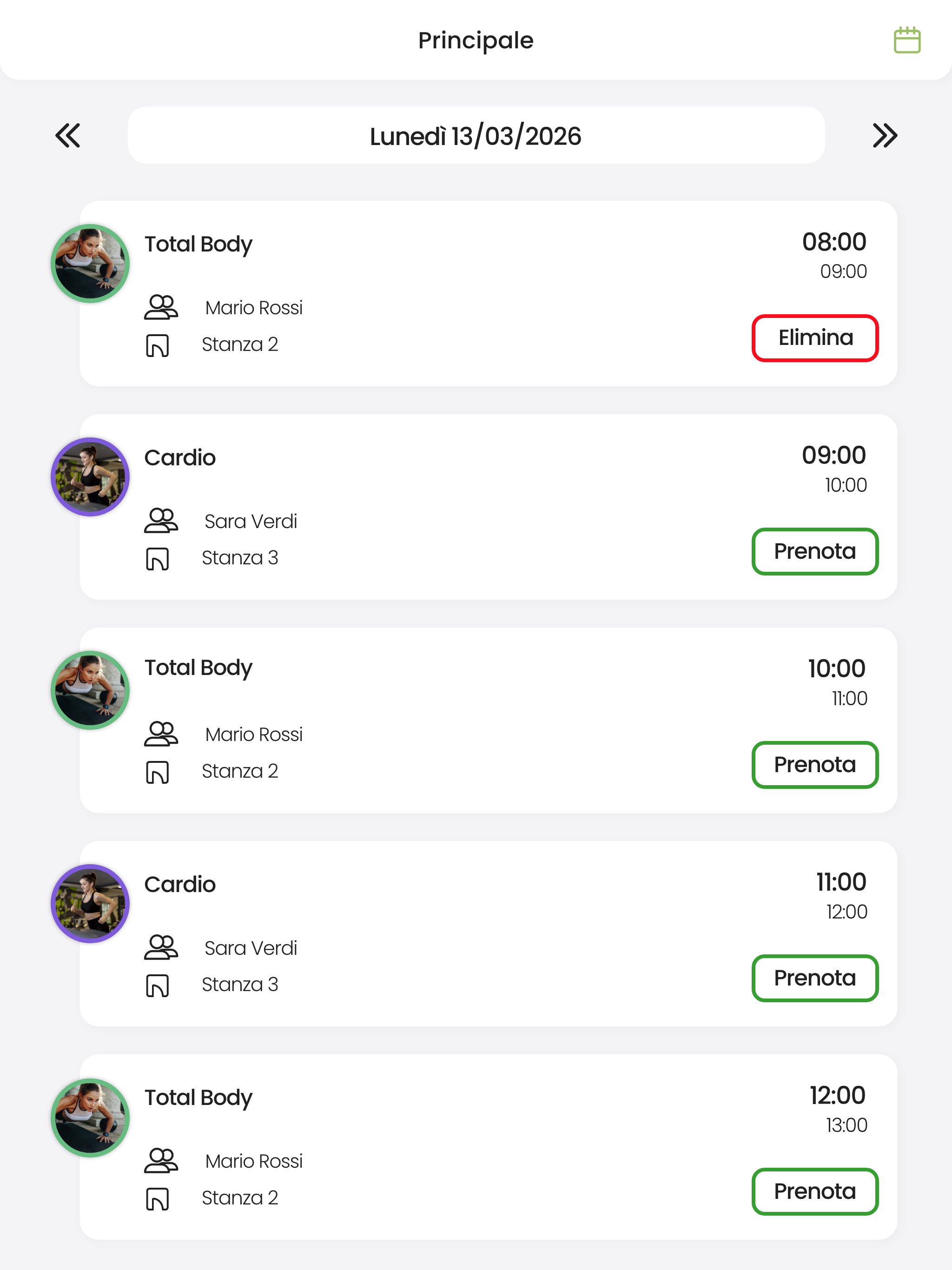Open the 11:00 Cardio class thumbnail
The width and height of the screenshot is (952, 1270).
tap(90, 904)
